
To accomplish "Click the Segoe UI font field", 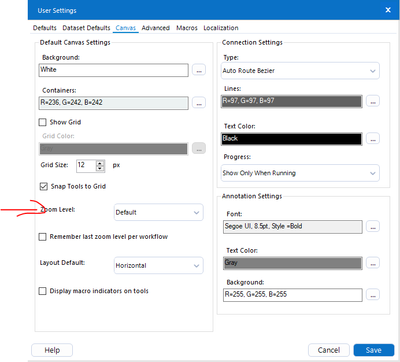I will point(293,227).
